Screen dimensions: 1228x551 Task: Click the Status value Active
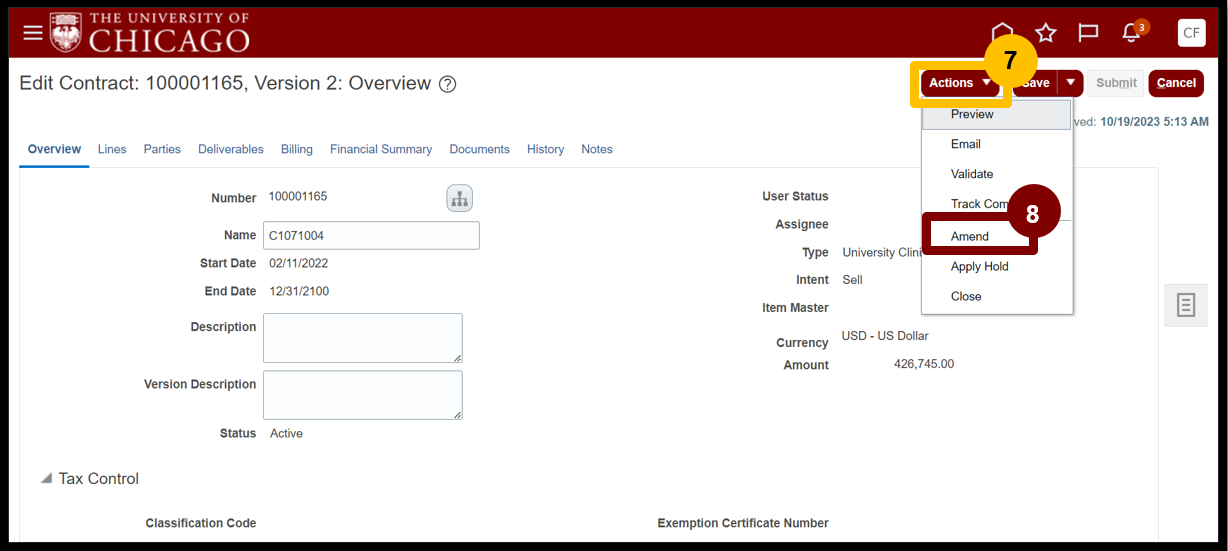[286, 434]
